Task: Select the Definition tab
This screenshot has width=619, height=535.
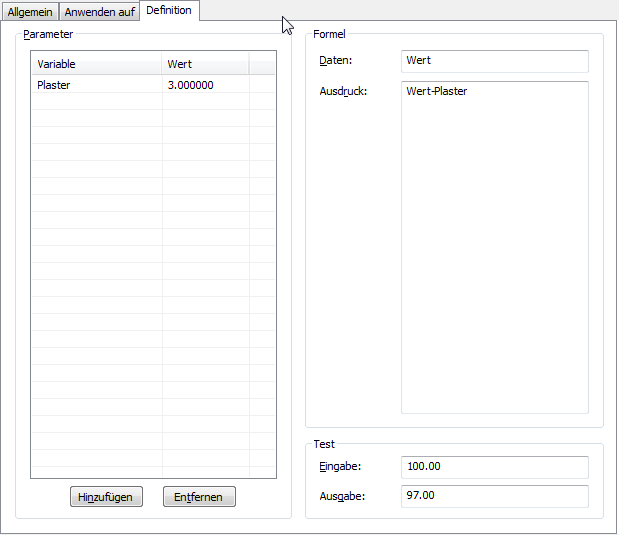Action: tap(169, 10)
